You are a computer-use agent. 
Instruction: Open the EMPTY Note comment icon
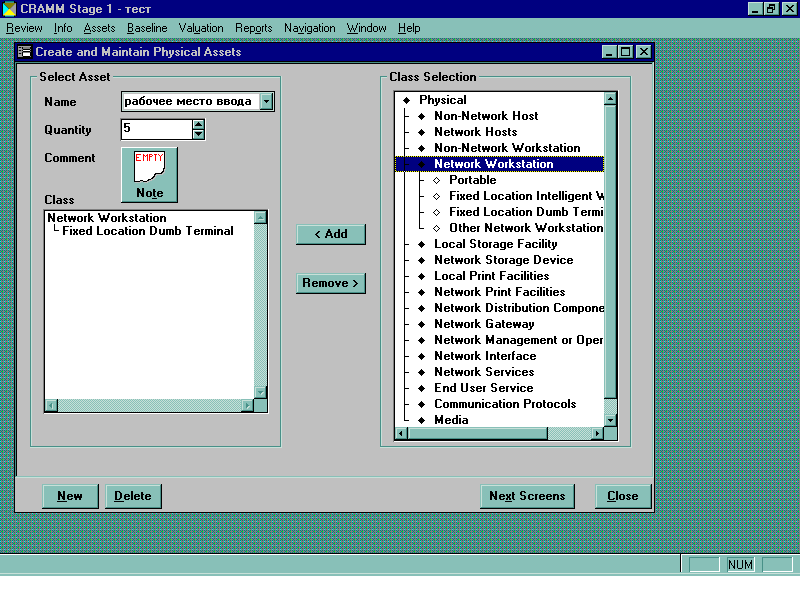(149, 174)
